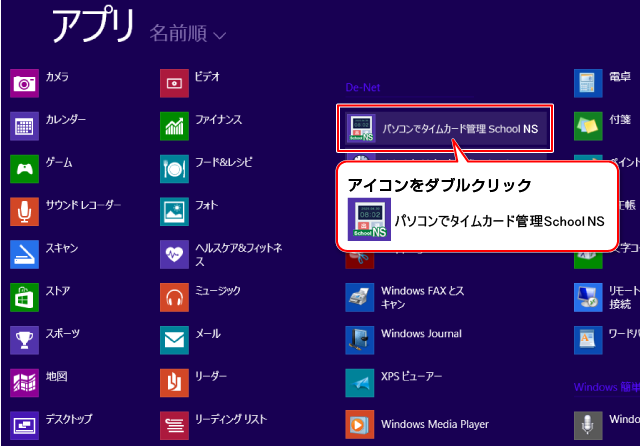Click the 付箋 label text
The height and width of the screenshot is (446, 640).
620,120
